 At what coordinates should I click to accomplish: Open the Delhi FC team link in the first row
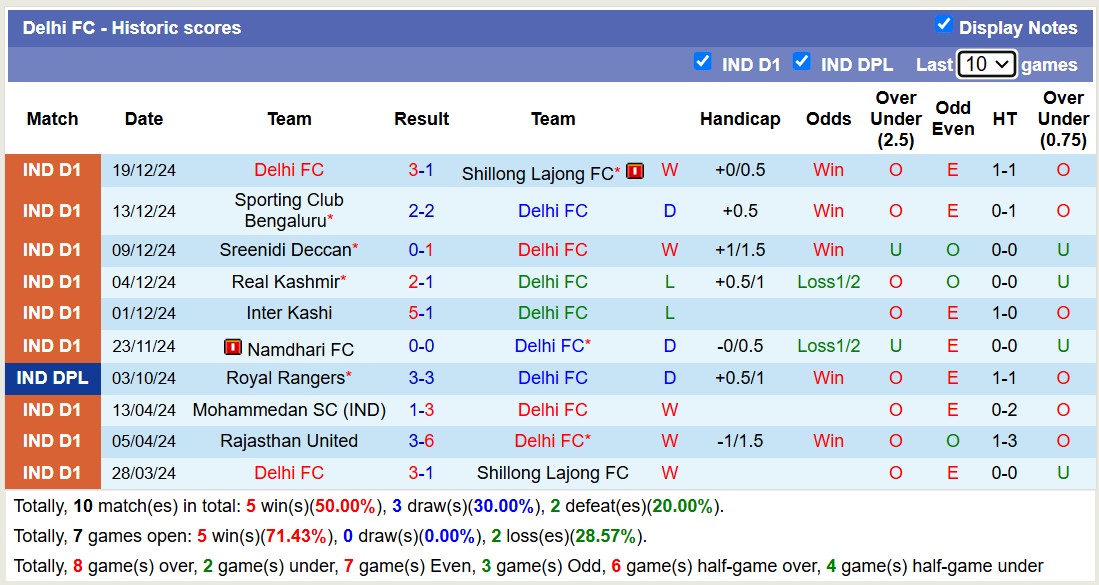click(x=289, y=170)
